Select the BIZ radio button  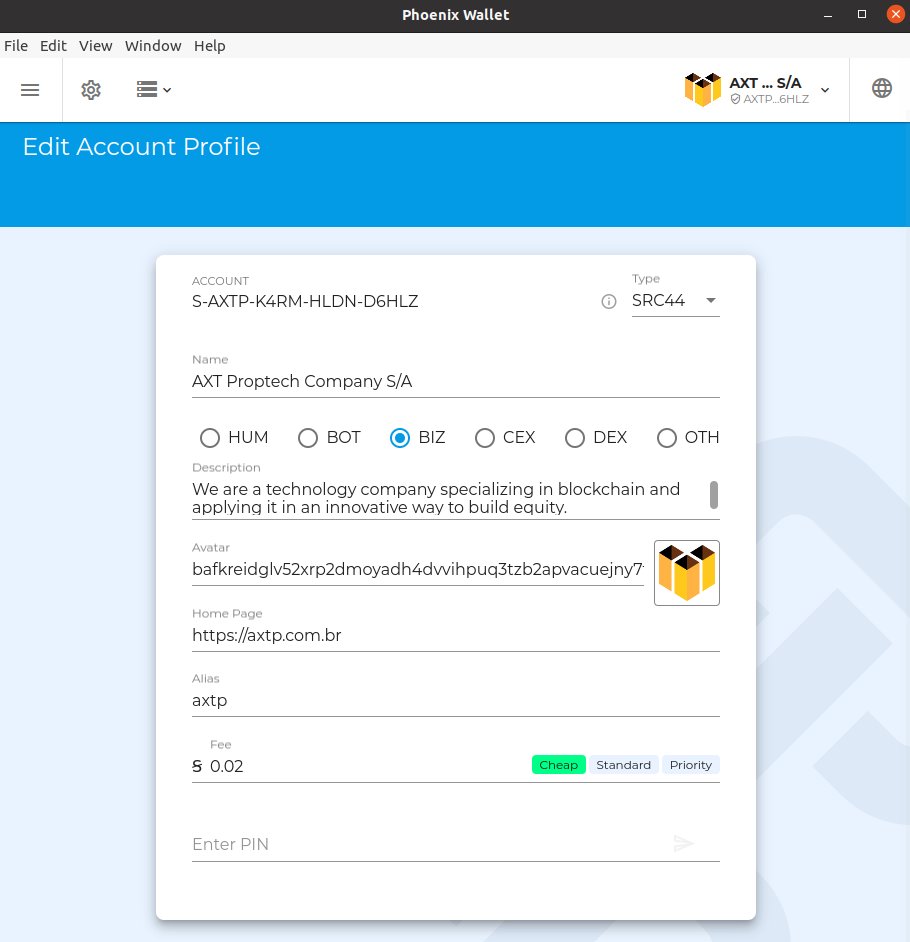(399, 438)
